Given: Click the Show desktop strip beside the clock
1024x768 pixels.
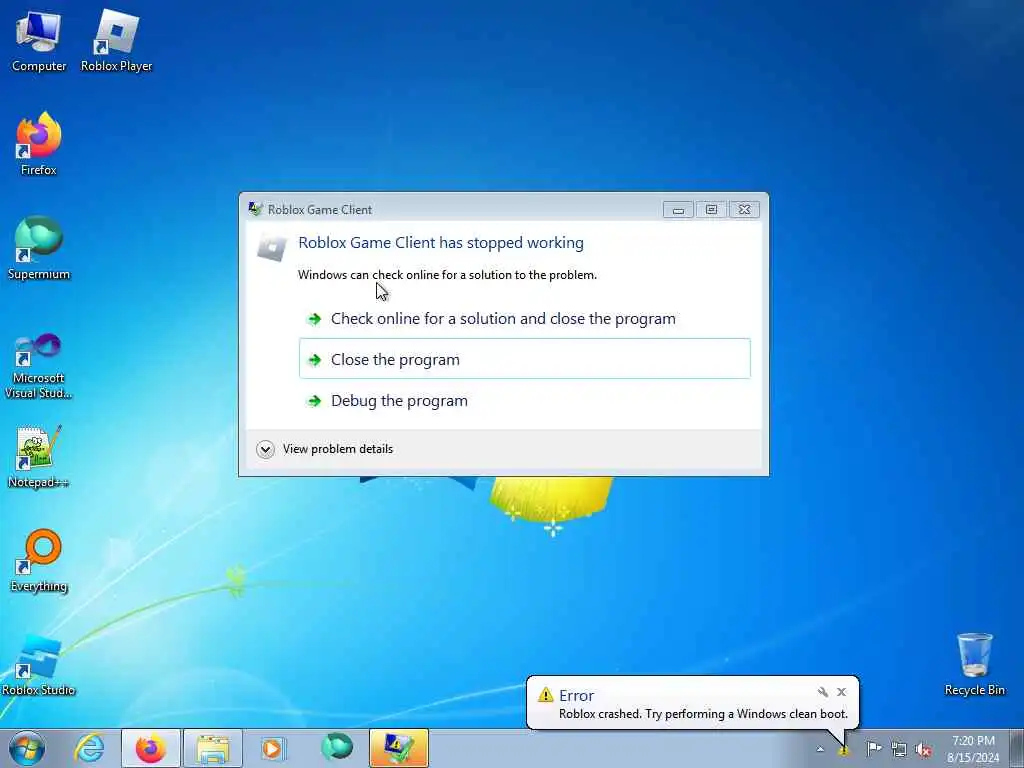Looking at the screenshot, I should click(x=1016, y=748).
